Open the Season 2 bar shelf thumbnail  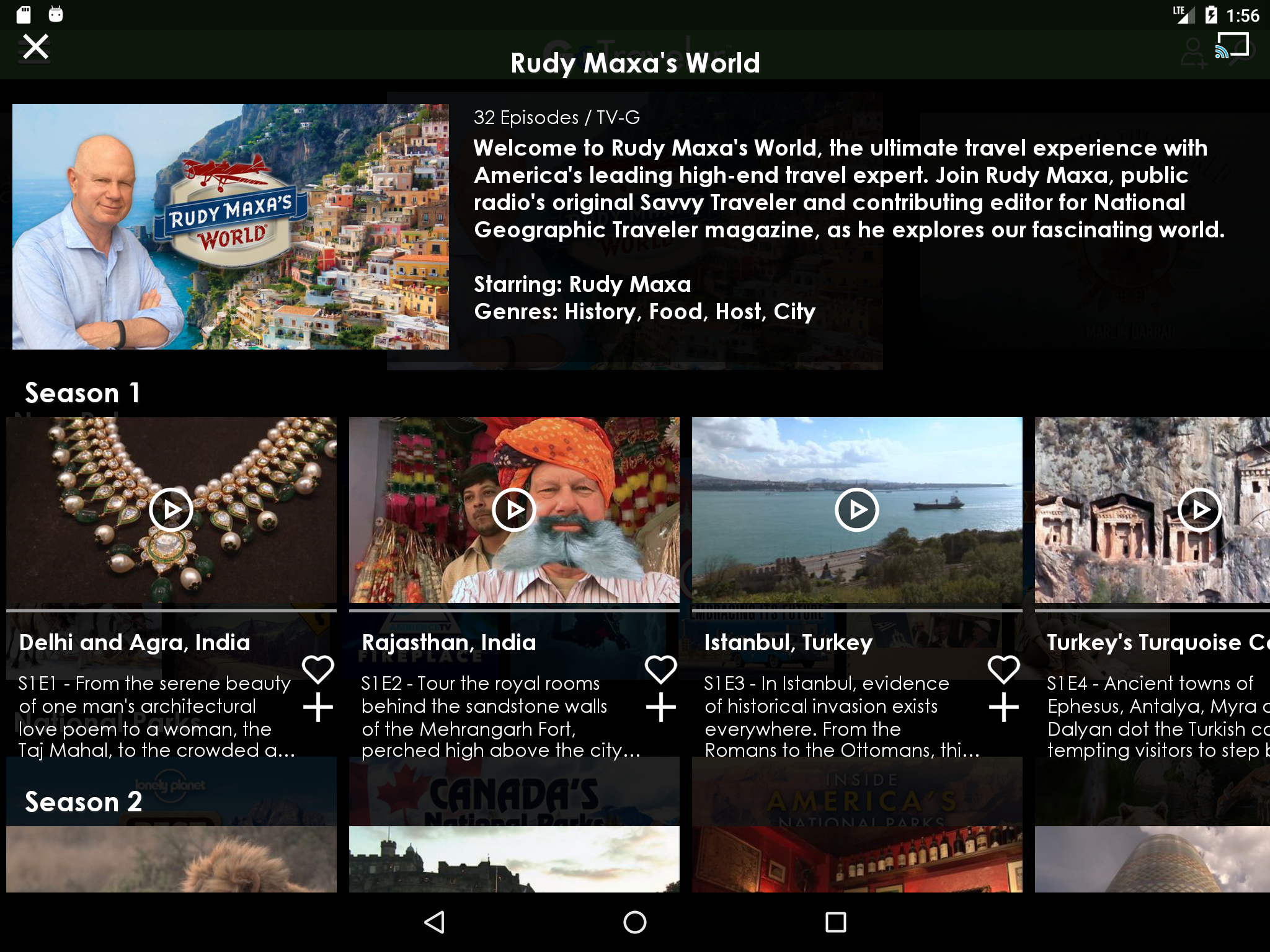coord(856,859)
